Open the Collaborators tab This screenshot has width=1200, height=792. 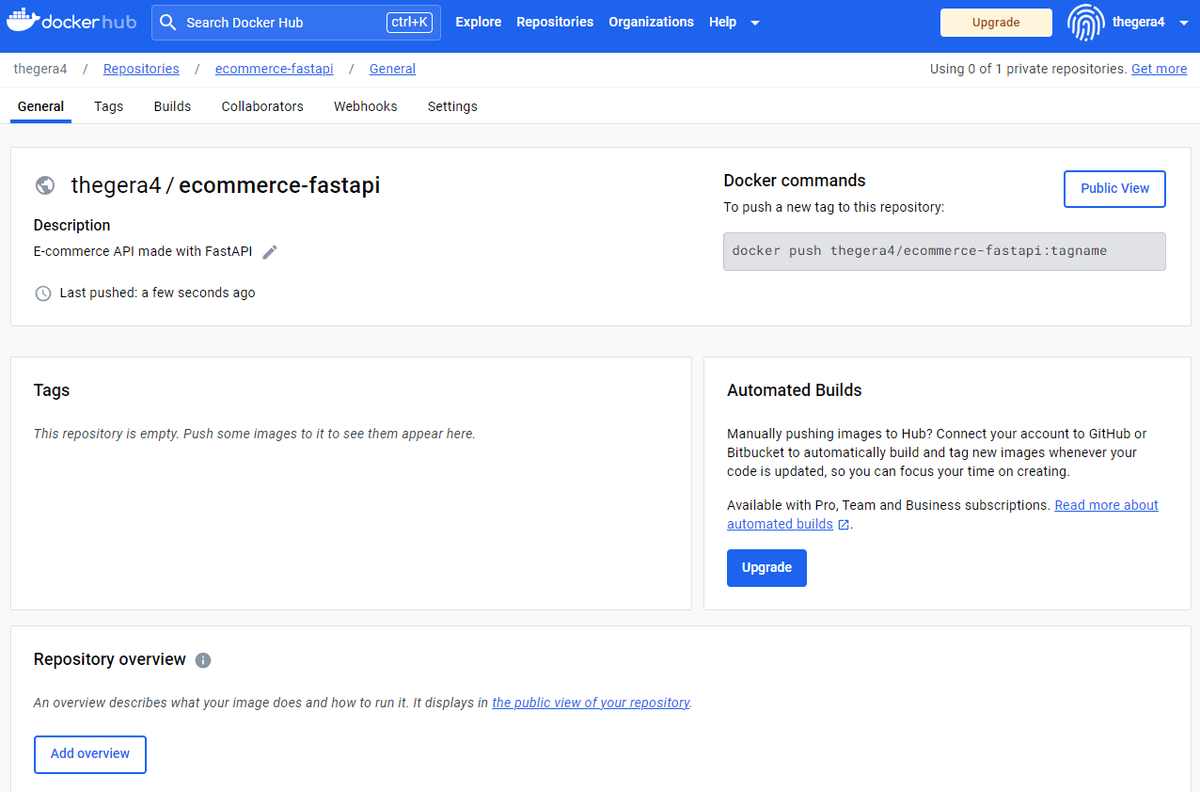(x=262, y=106)
